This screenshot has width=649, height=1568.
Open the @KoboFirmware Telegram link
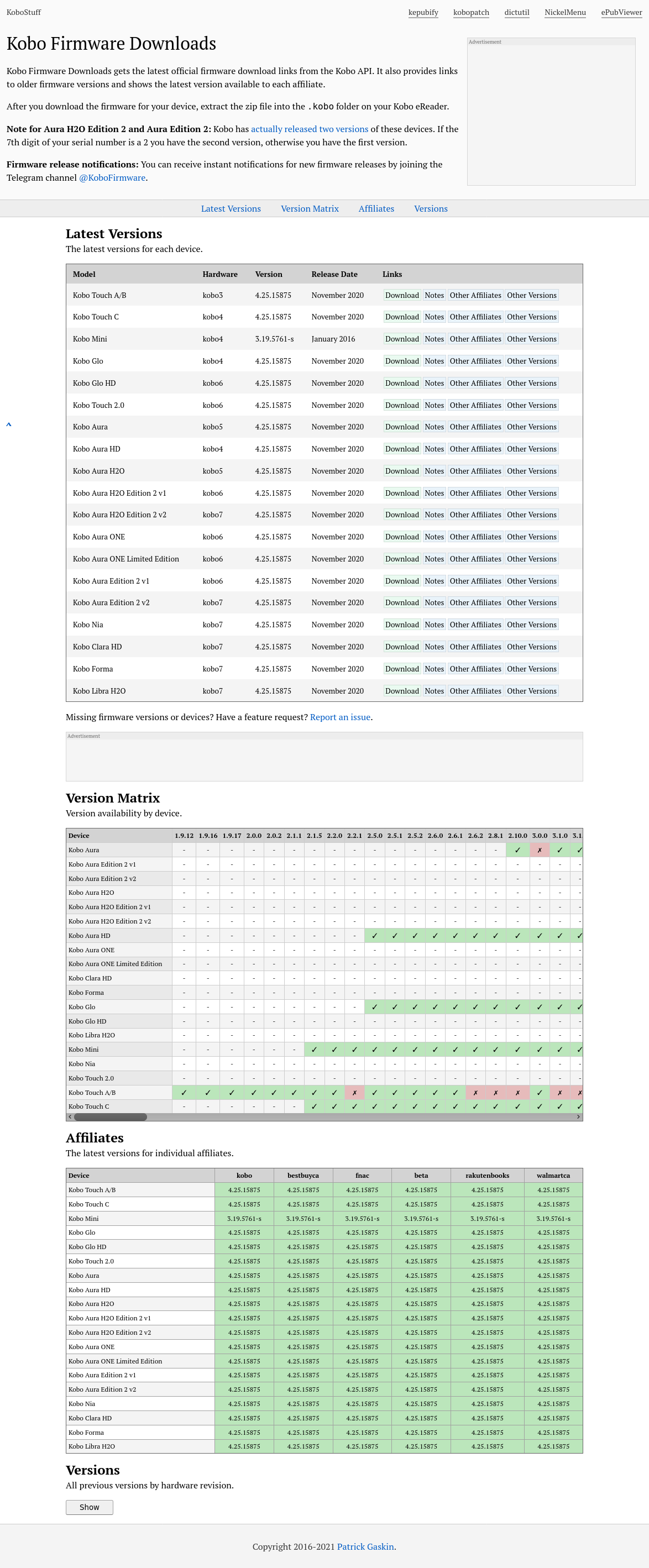tap(112, 178)
